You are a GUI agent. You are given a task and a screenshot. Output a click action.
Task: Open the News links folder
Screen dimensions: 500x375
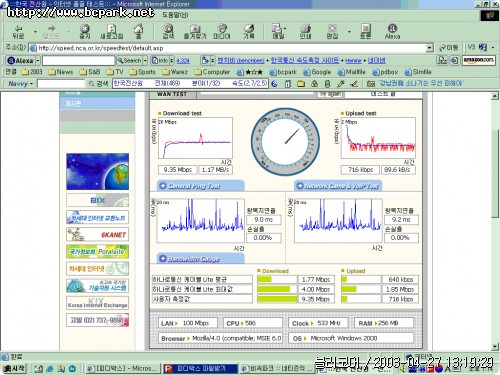60,72
